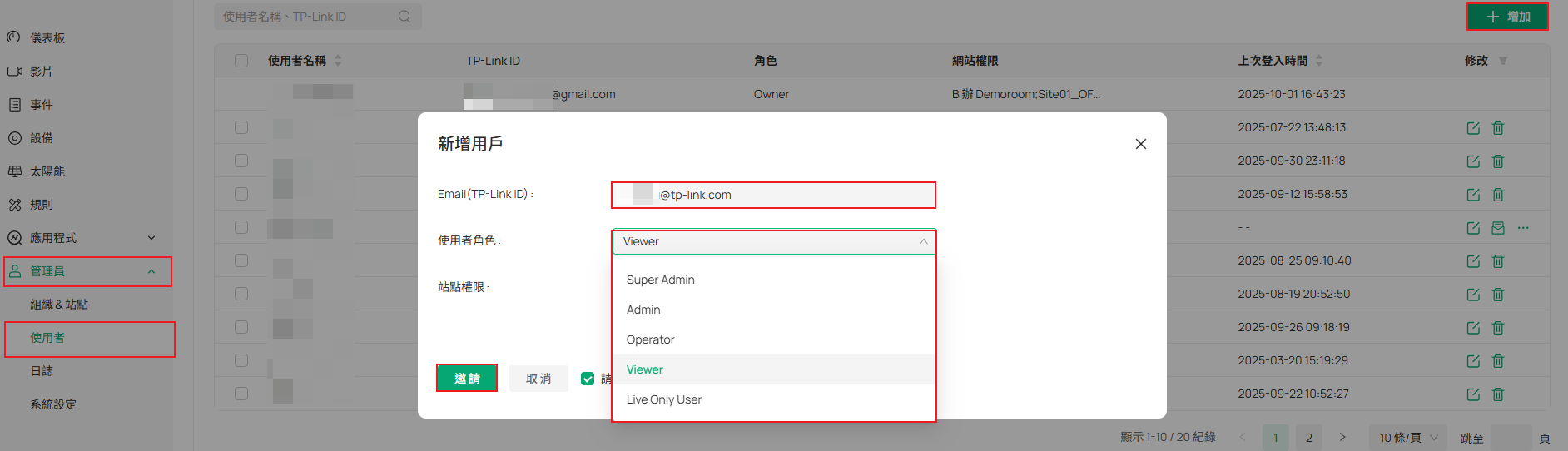Click the search magnifier icon
This screenshot has height=451, width=1568.
[404, 17]
